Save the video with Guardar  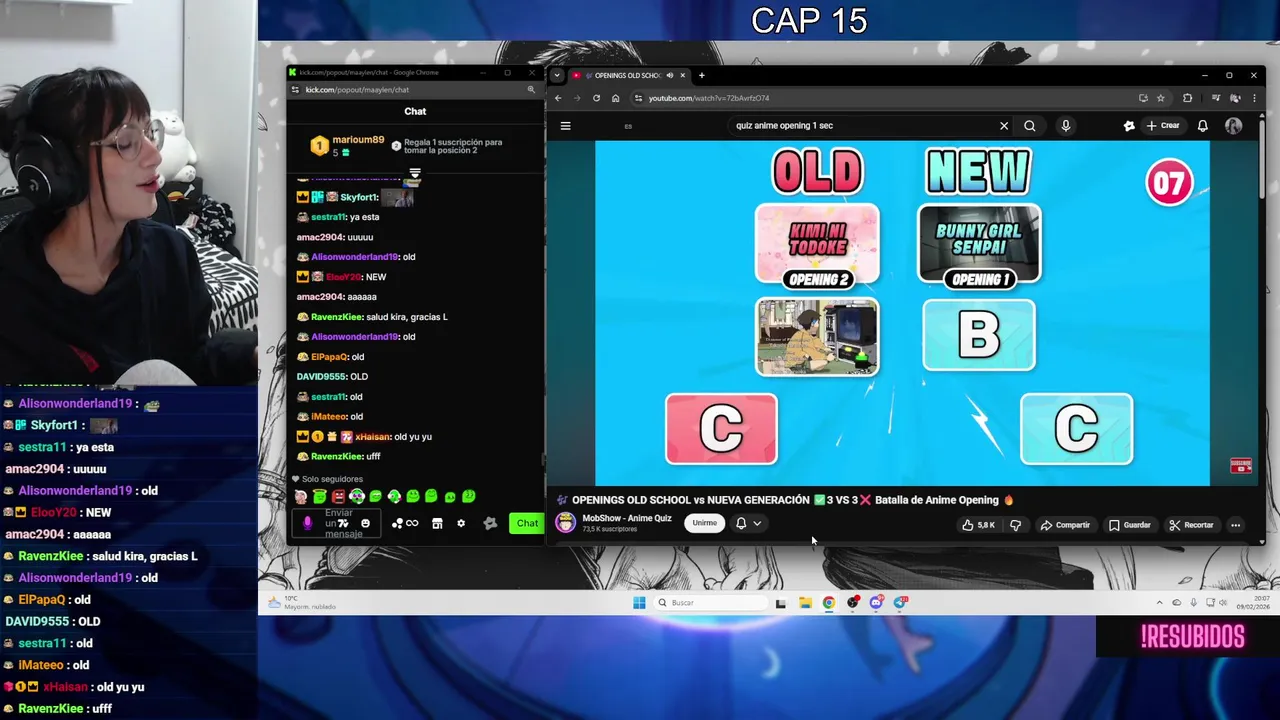(x=1129, y=525)
